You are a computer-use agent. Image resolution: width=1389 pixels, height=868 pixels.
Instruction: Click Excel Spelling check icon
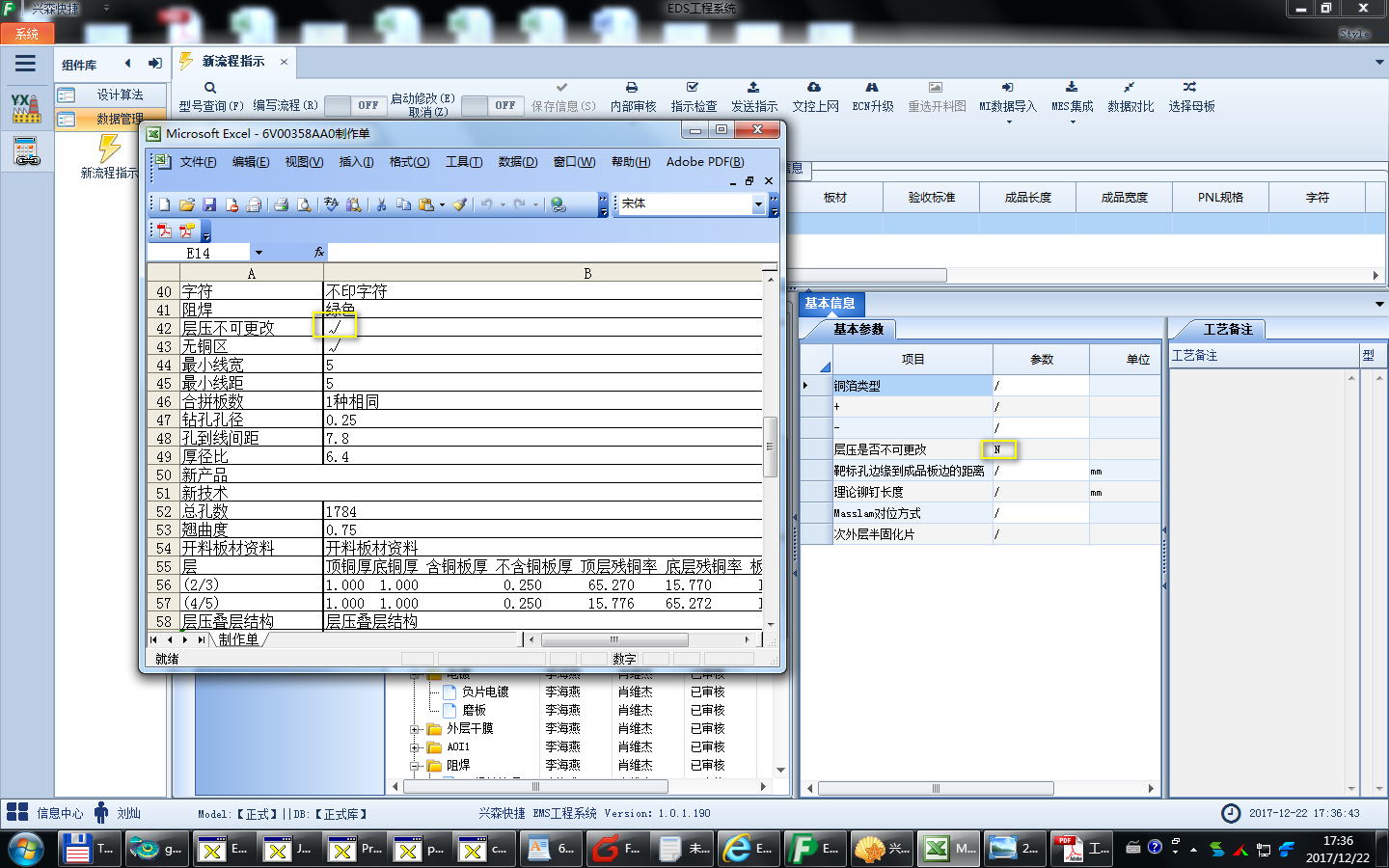click(331, 204)
